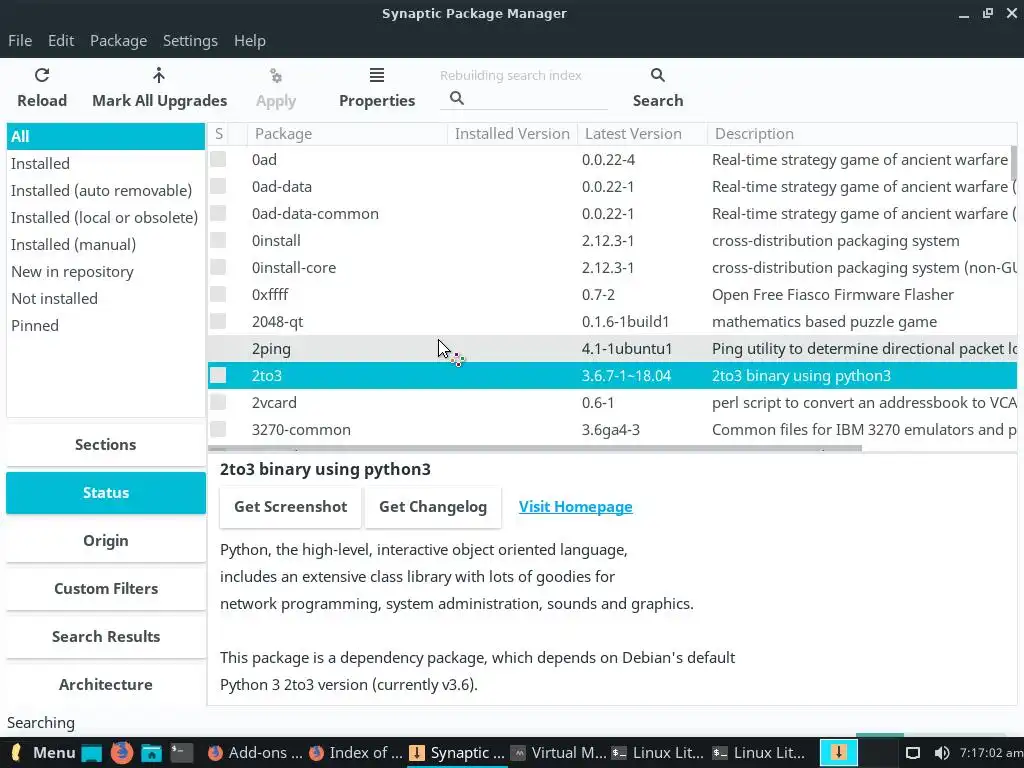The image size is (1024, 768).
Task: Select Installed (auto removable) filter
Action: (106, 191)
